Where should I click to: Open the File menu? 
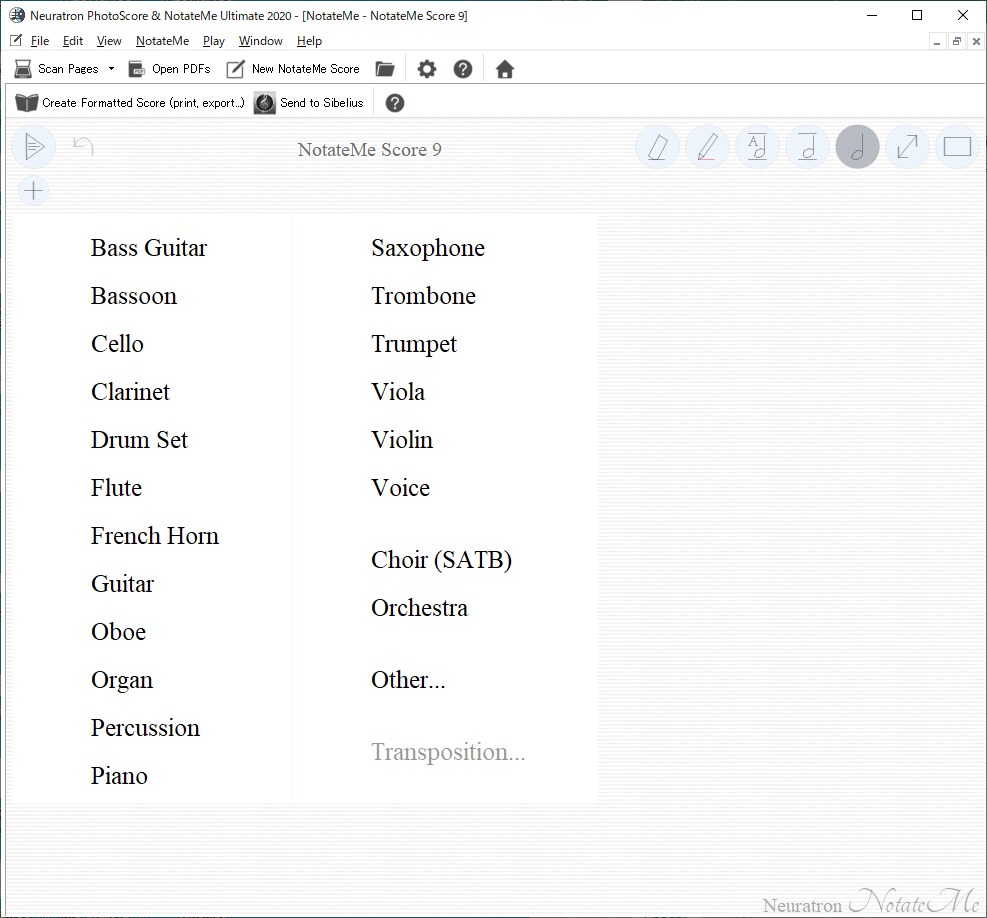(x=40, y=41)
